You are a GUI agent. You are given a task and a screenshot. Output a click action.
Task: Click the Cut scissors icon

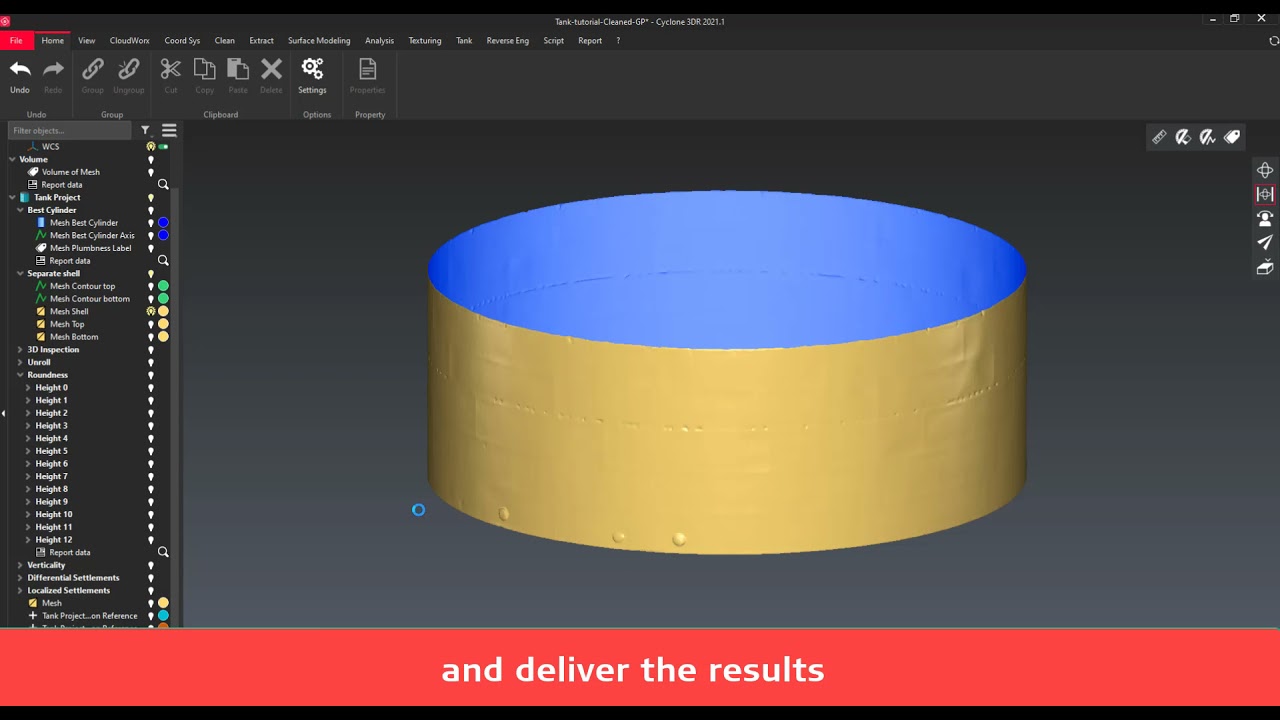click(x=171, y=69)
